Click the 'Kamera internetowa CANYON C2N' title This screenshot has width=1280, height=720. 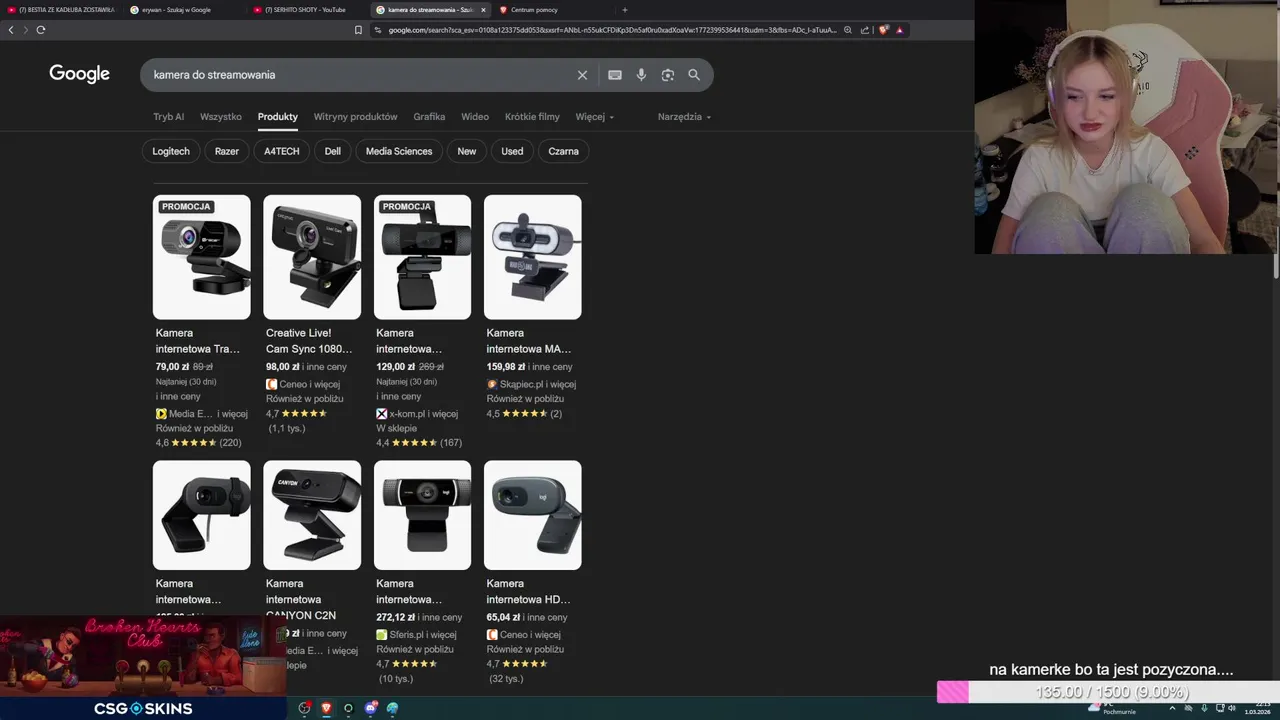pyautogui.click(x=301, y=599)
